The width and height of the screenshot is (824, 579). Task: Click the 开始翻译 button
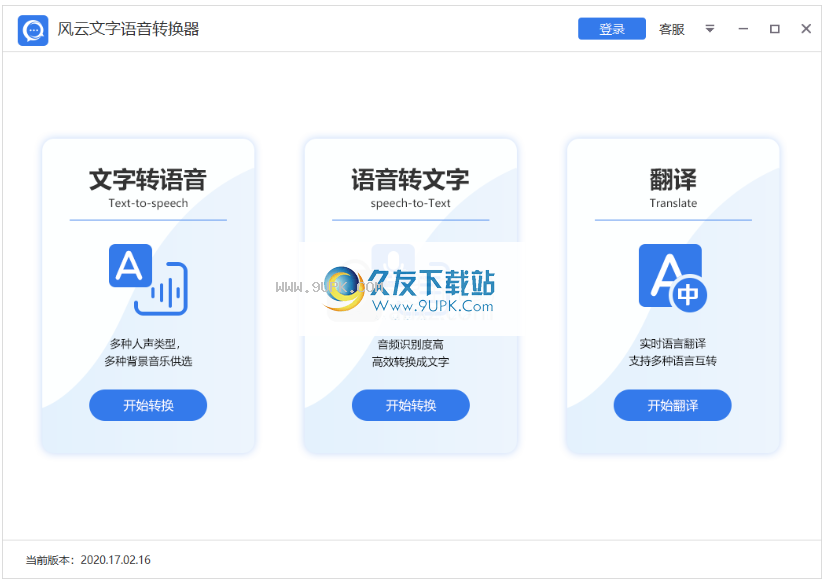673,405
